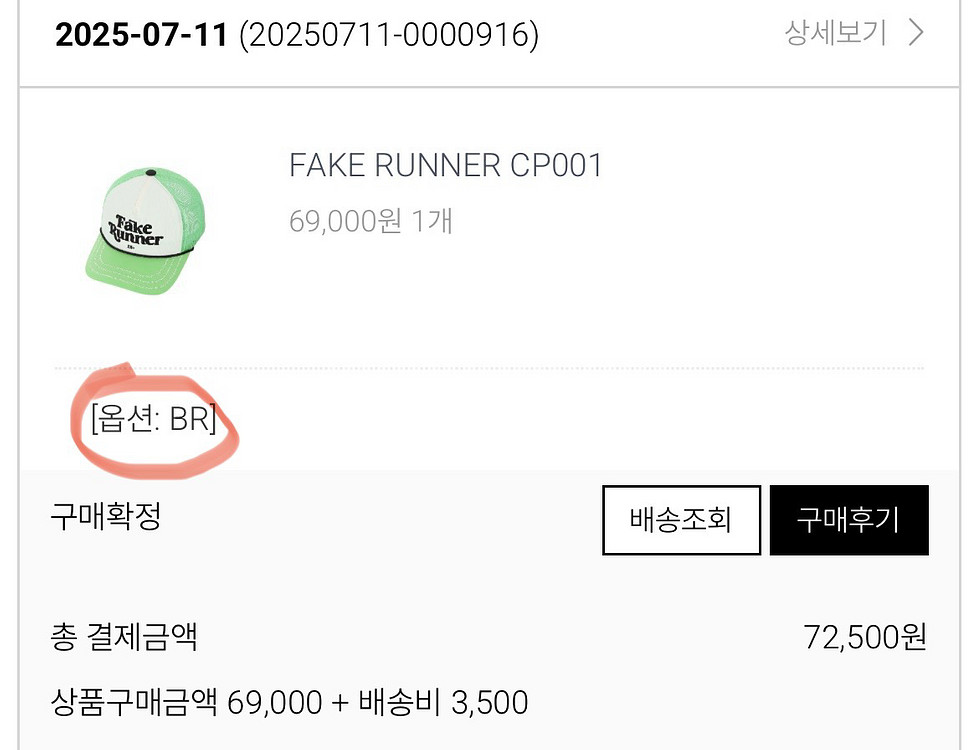Viewport: 979px width, 750px height.
Task: Select the FAKE RUNNER CP001 product title
Action: [446, 165]
